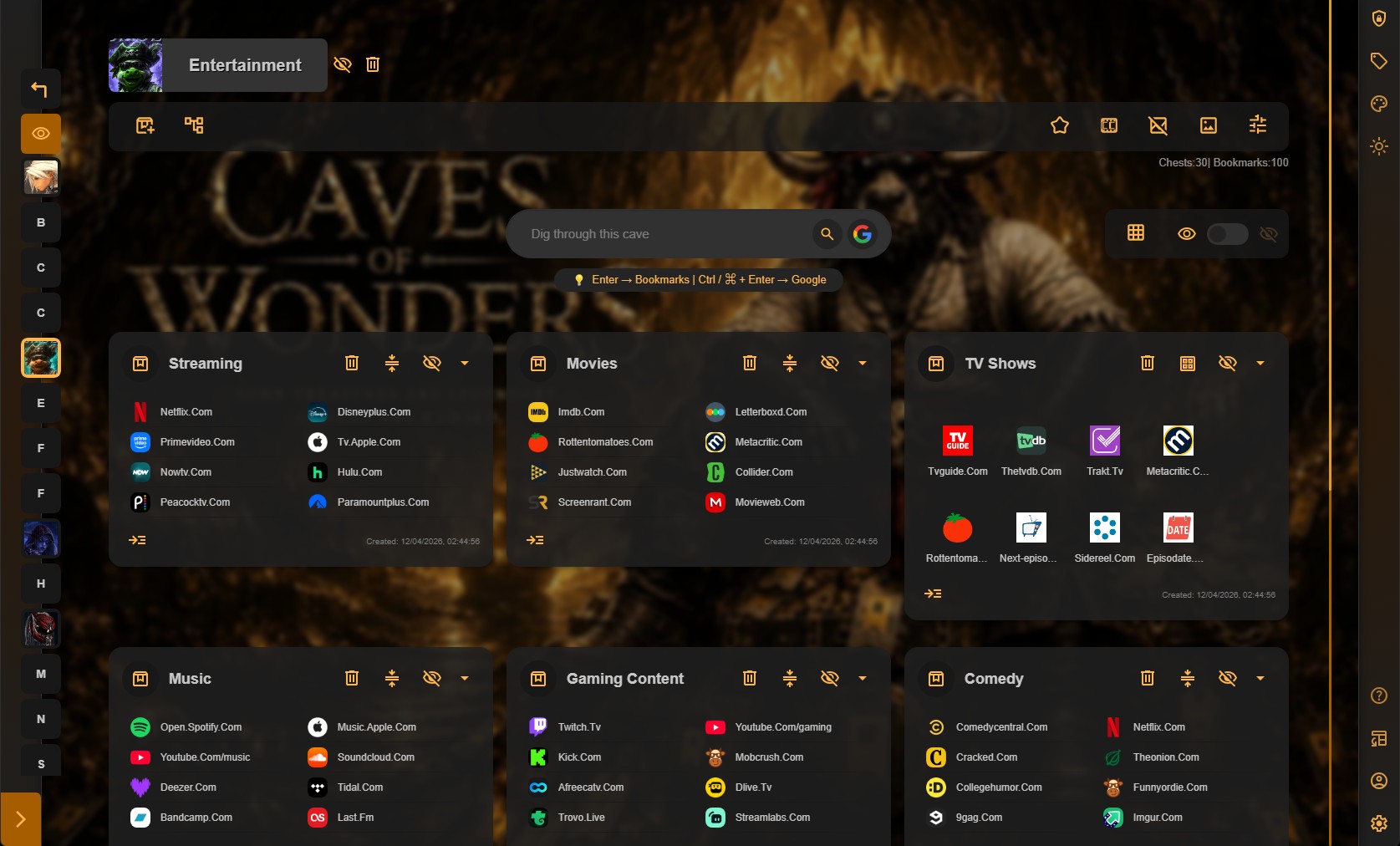This screenshot has height=846, width=1400.
Task: Expand the Streaming chest dropdown arrow
Action: click(465, 363)
